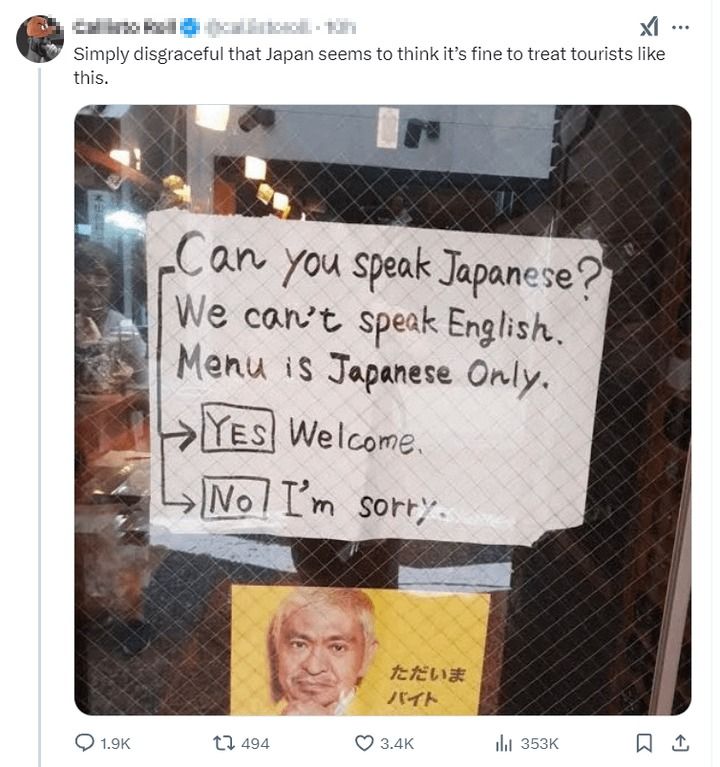Click the 494 reposts count
Screen dimensions: 720x767
(x=255, y=744)
